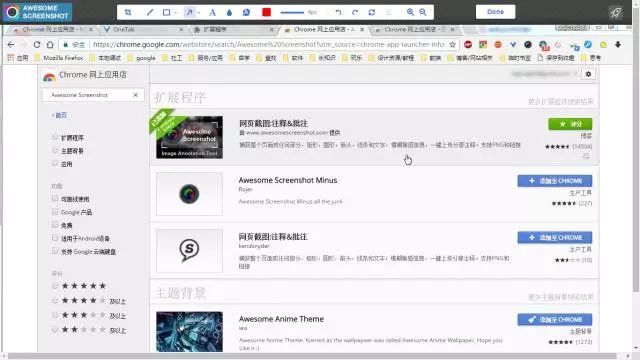Select the crop tool in the annotation toolbar

click(128, 12)
